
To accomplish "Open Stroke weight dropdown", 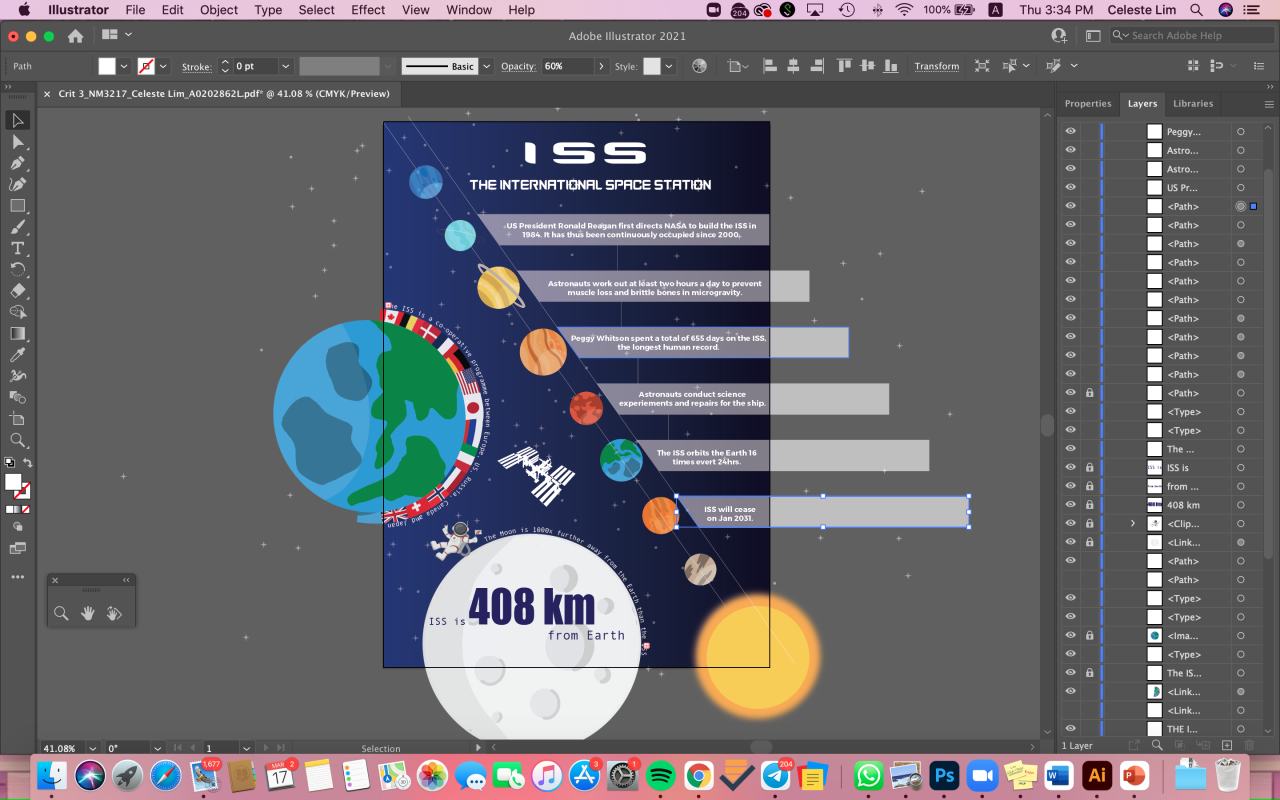I will coord(285,66).
